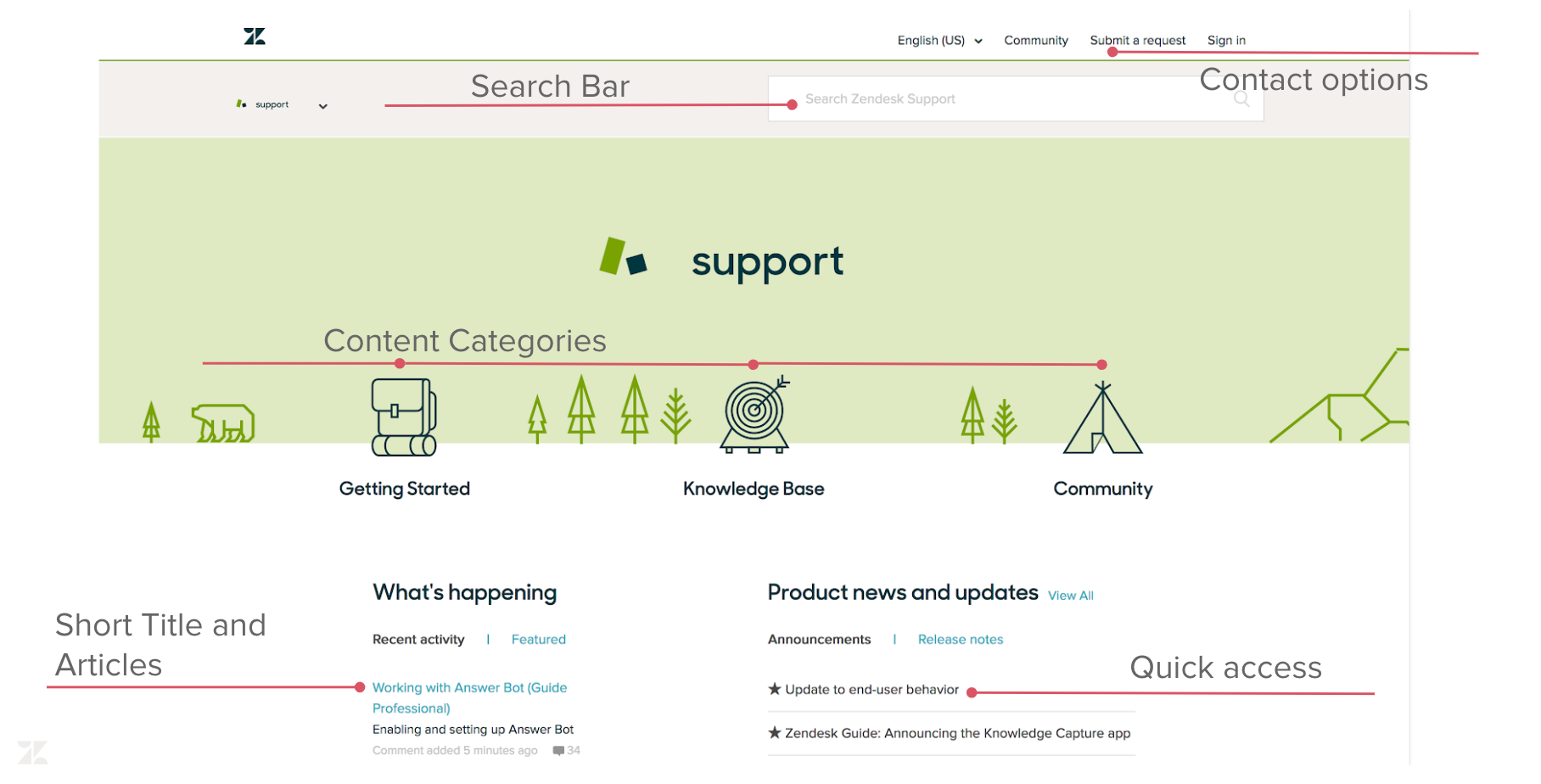Image resolution: width=1541 pixels, height=784 pixels.
Task: Switch to the Release notes tab
Action: pos(960,640)
